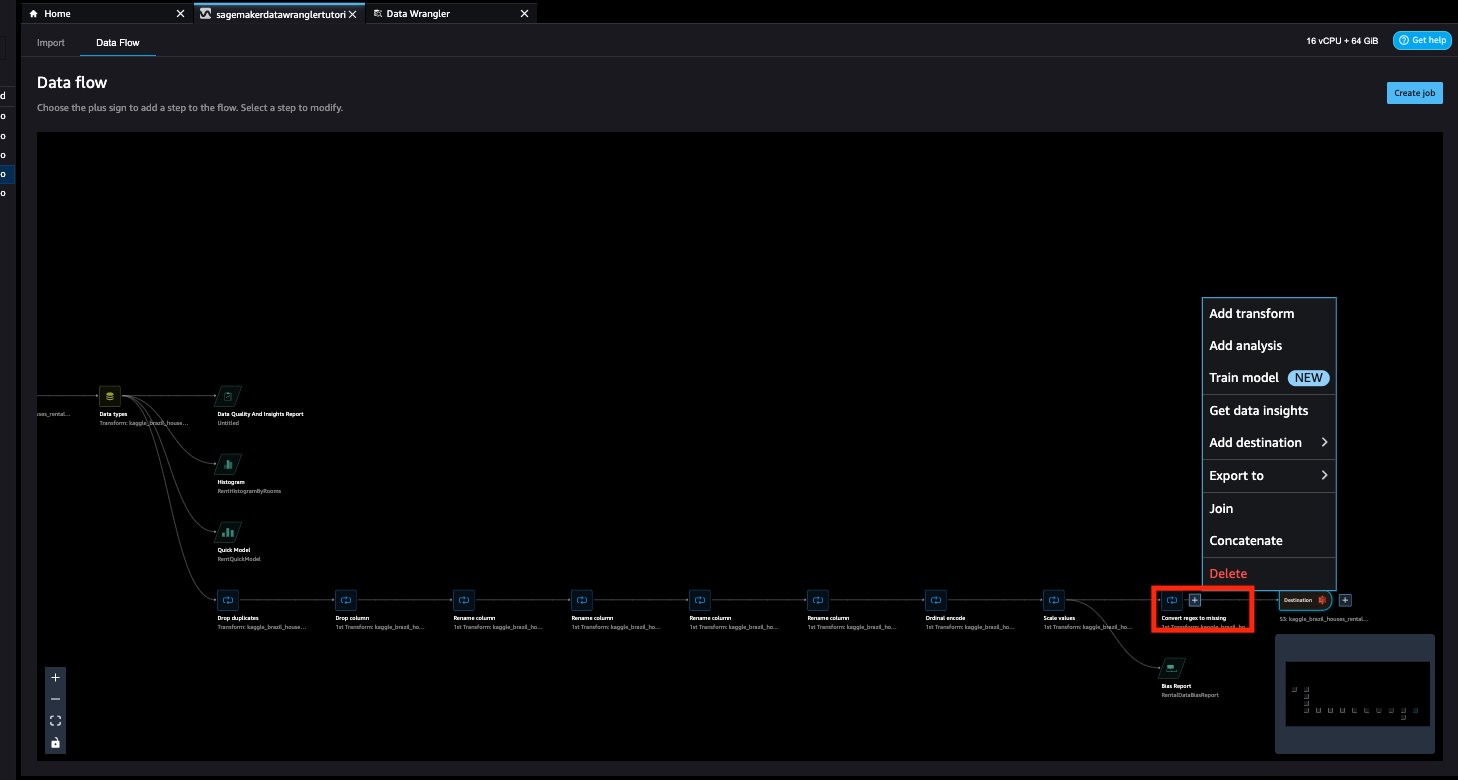The width and height of the screenshot is (1458, 780).
Task: Select the Data types node icon
Action: click(x=110, y=396)
